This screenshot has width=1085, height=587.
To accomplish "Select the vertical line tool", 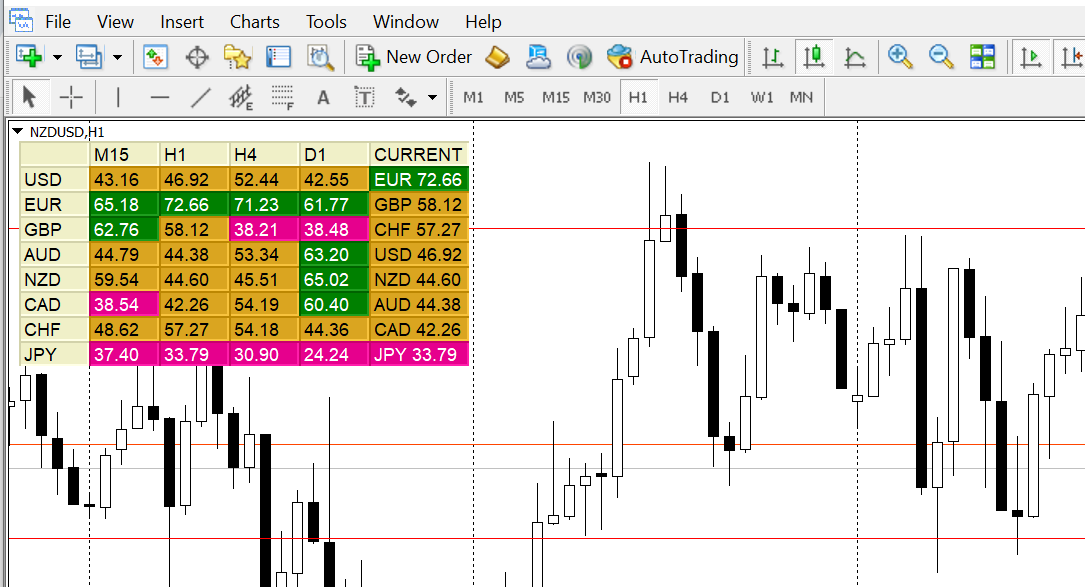I will pos(118,98).
